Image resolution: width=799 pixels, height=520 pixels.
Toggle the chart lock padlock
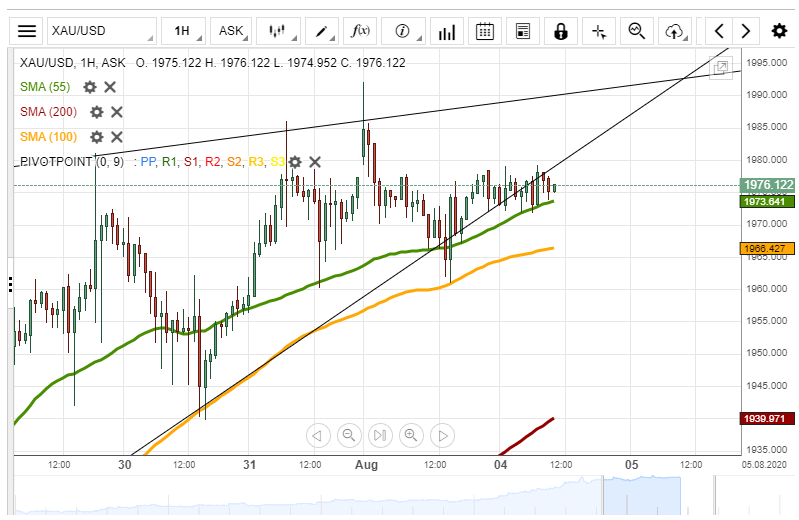(561, 31)
